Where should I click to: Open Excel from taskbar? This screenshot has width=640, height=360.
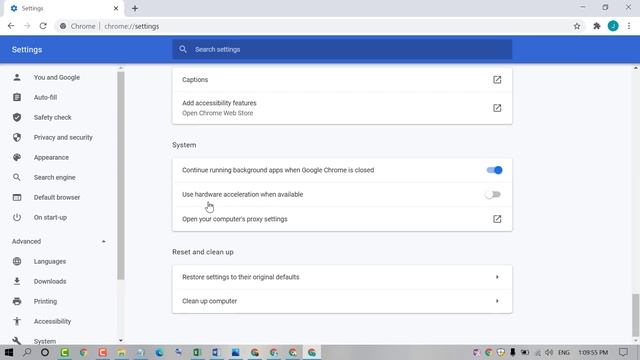click(197, 352)
